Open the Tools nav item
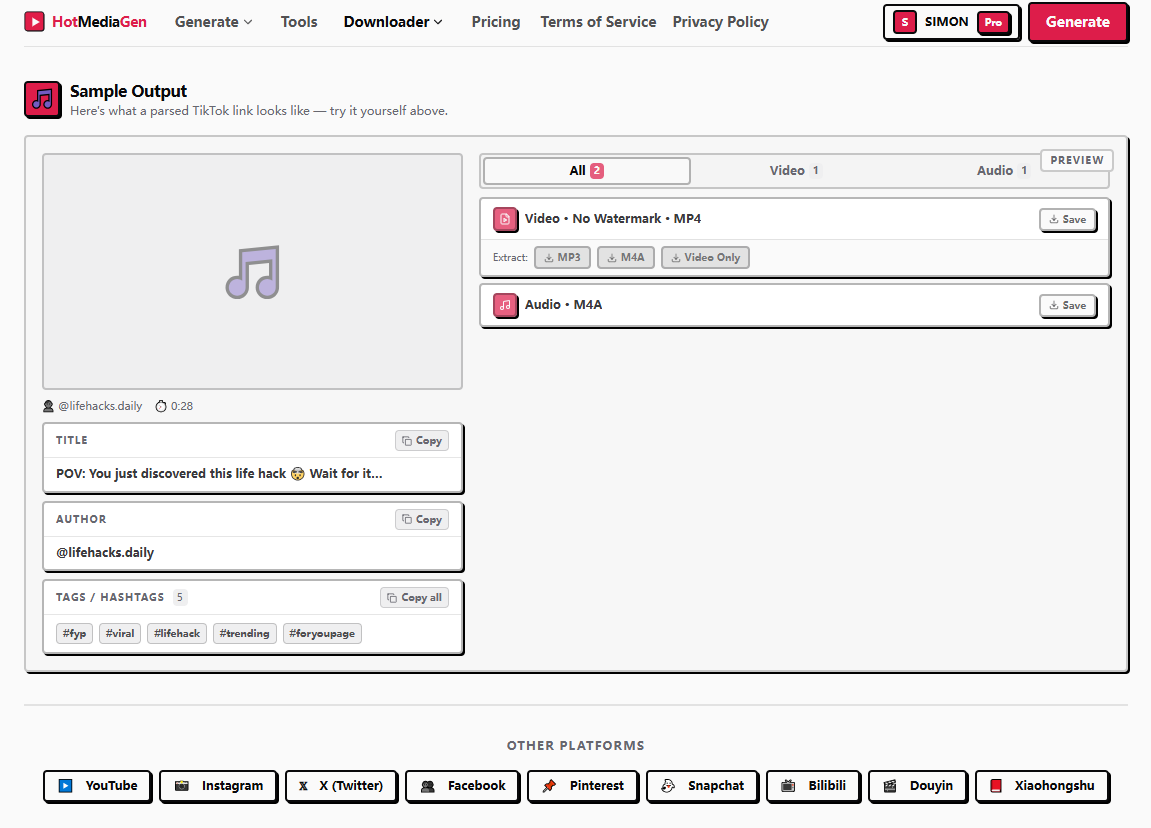Screen dimensions: 1151x828 click(299, 22)
